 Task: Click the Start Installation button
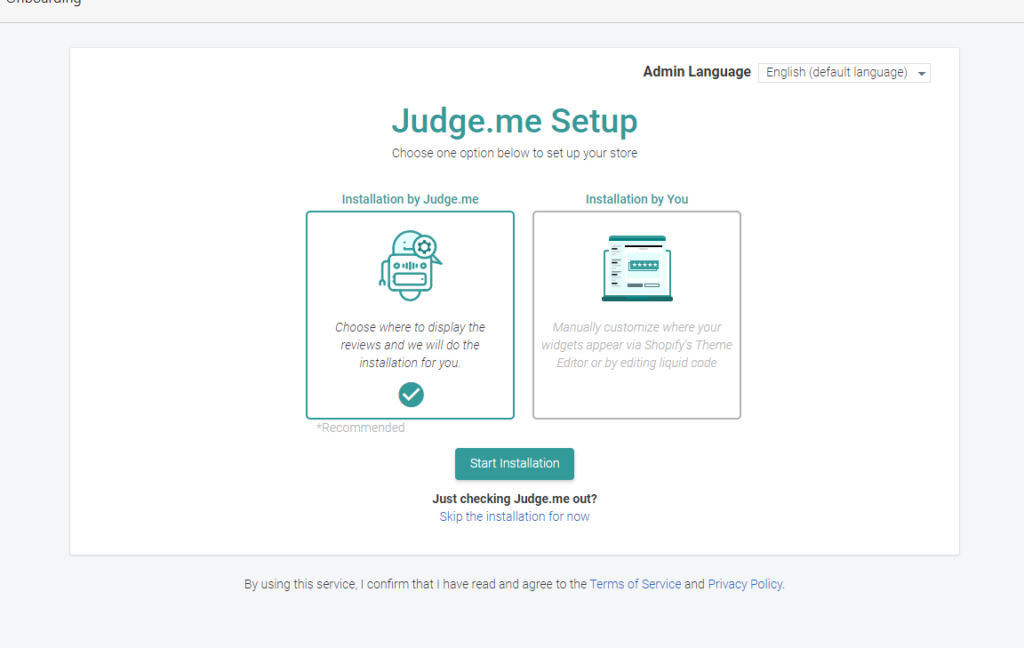pos(515,464)
